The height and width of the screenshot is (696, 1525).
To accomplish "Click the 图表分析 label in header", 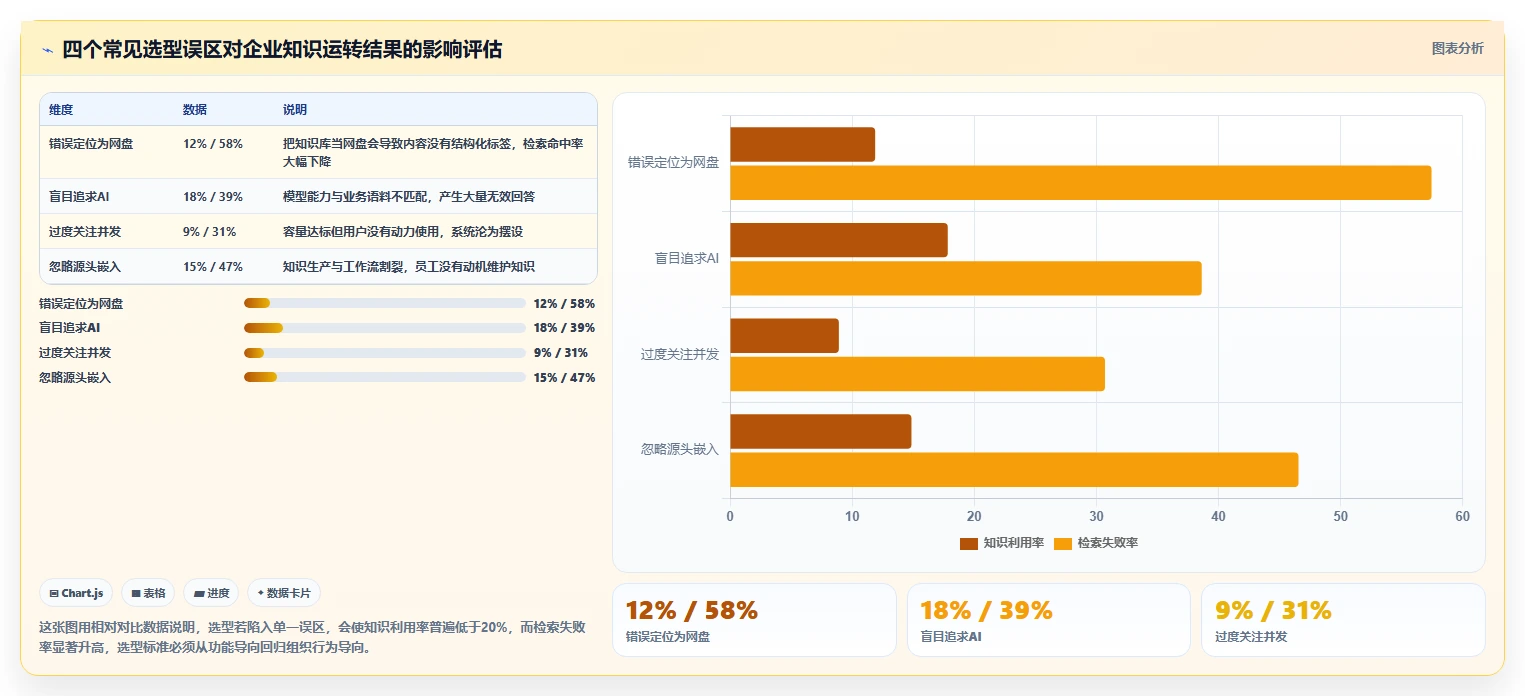I will tap(1457, 48).
